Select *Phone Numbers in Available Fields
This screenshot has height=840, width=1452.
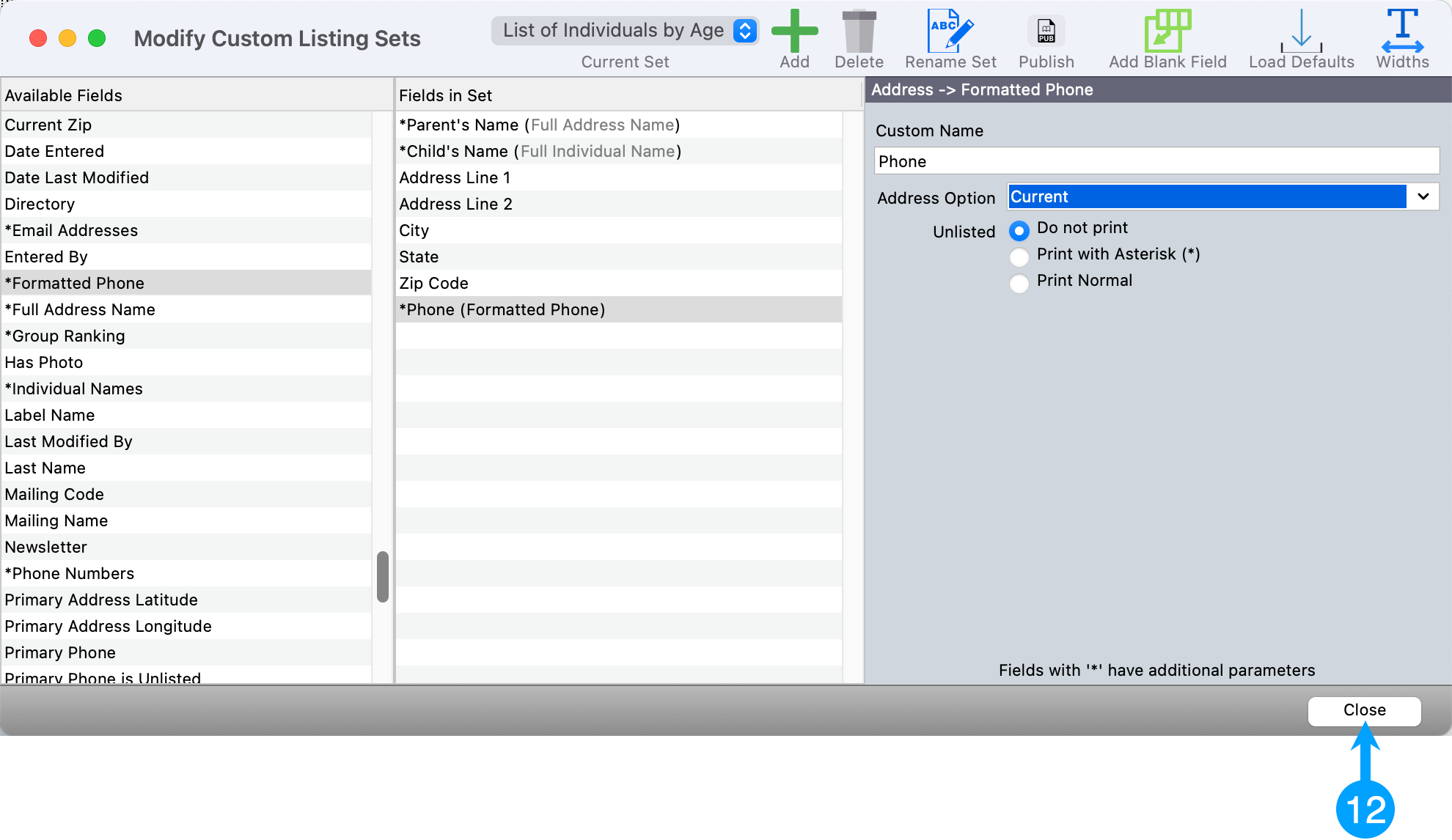70,573
